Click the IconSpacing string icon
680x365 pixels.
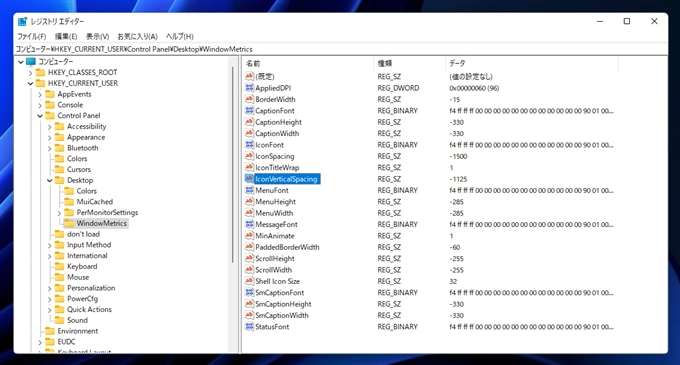[249, 156]
